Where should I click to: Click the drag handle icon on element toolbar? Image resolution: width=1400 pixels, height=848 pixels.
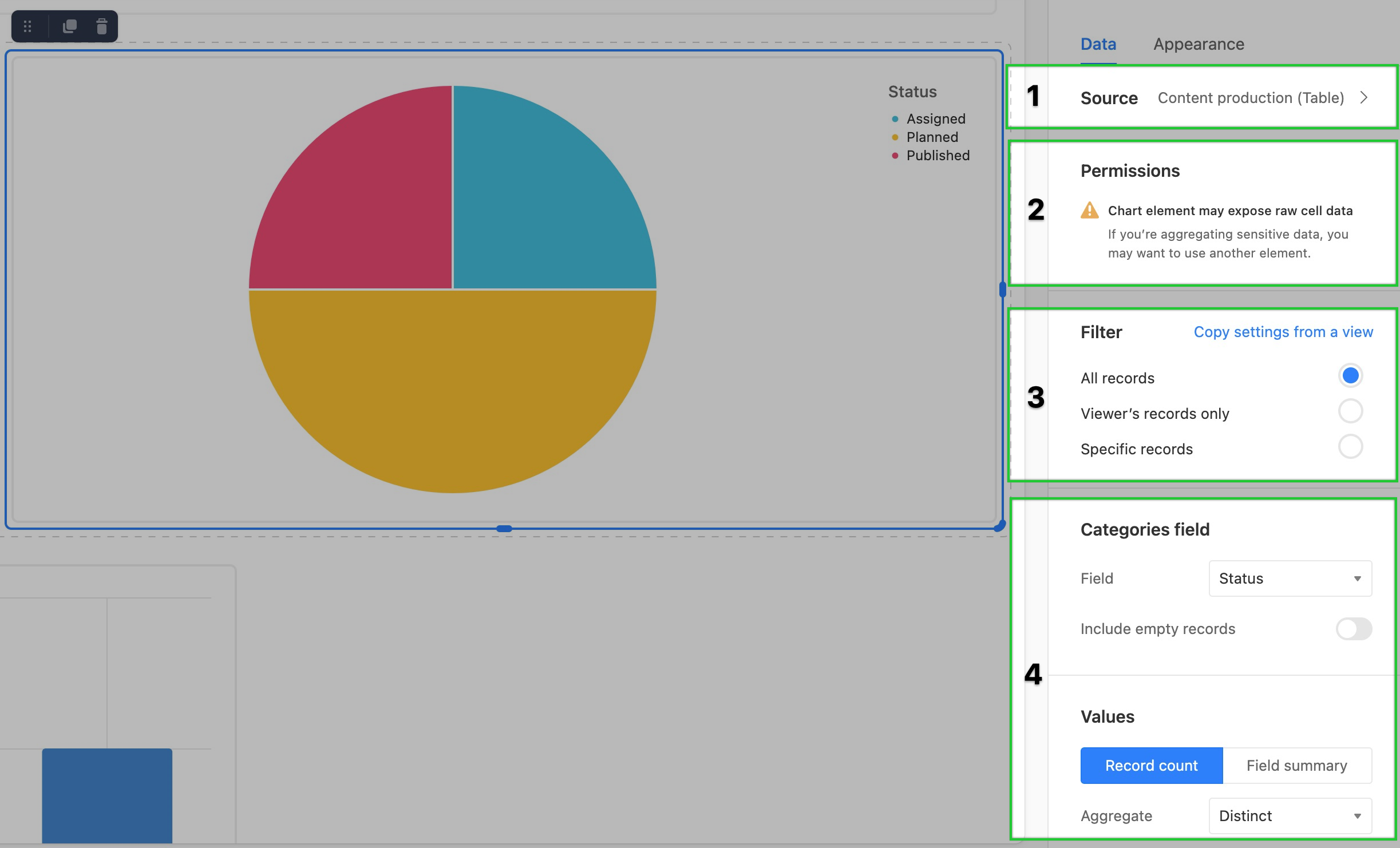[27, 26]
